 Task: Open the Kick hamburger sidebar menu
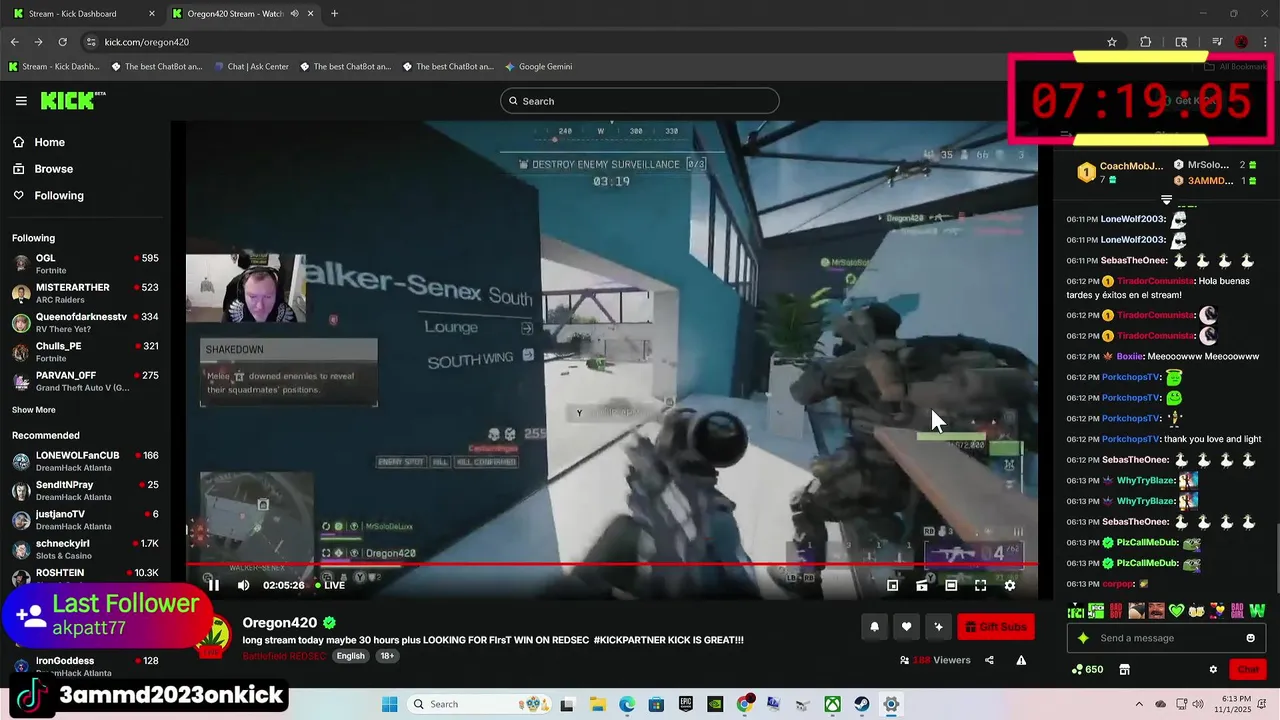[x=21, y=101]
